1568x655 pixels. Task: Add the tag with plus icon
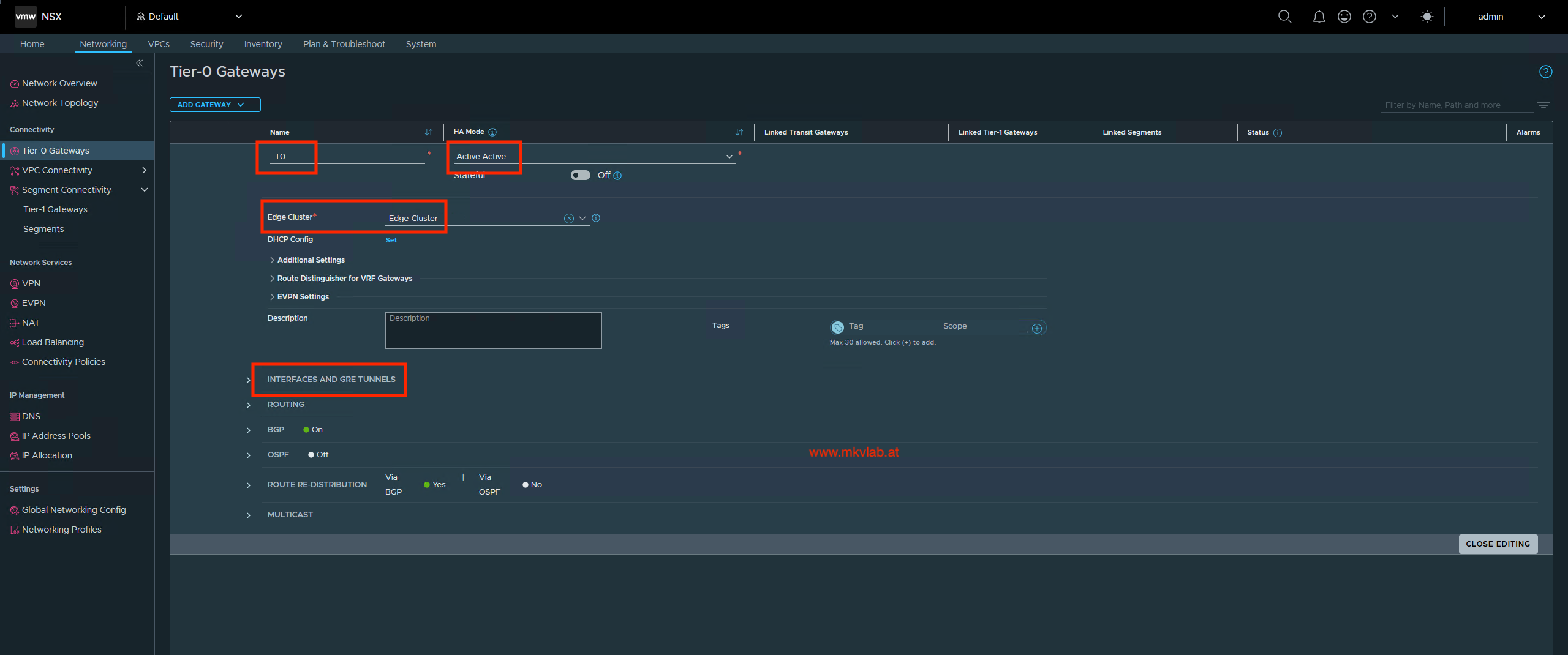[1037, 329]
